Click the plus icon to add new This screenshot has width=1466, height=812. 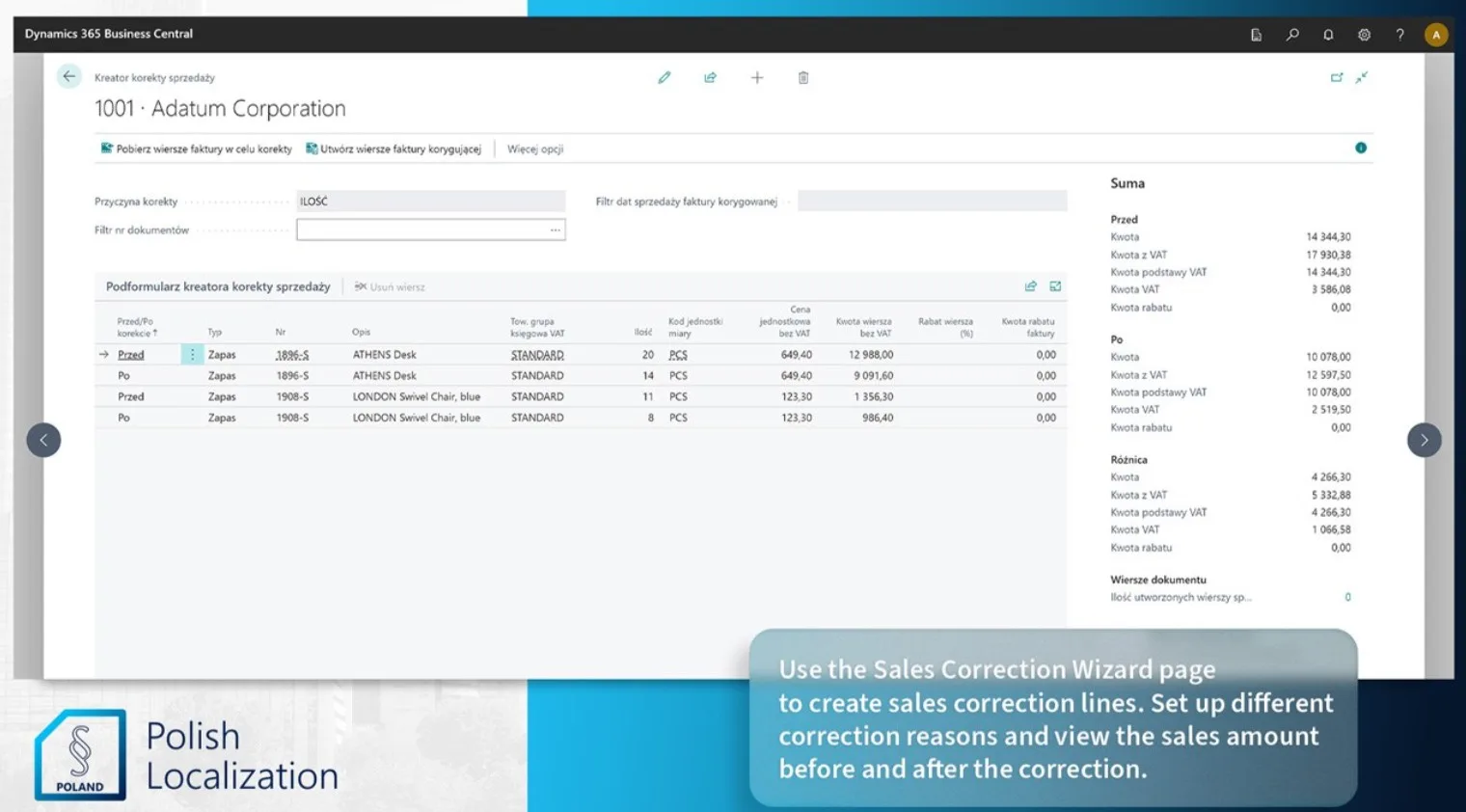[757, 77]
